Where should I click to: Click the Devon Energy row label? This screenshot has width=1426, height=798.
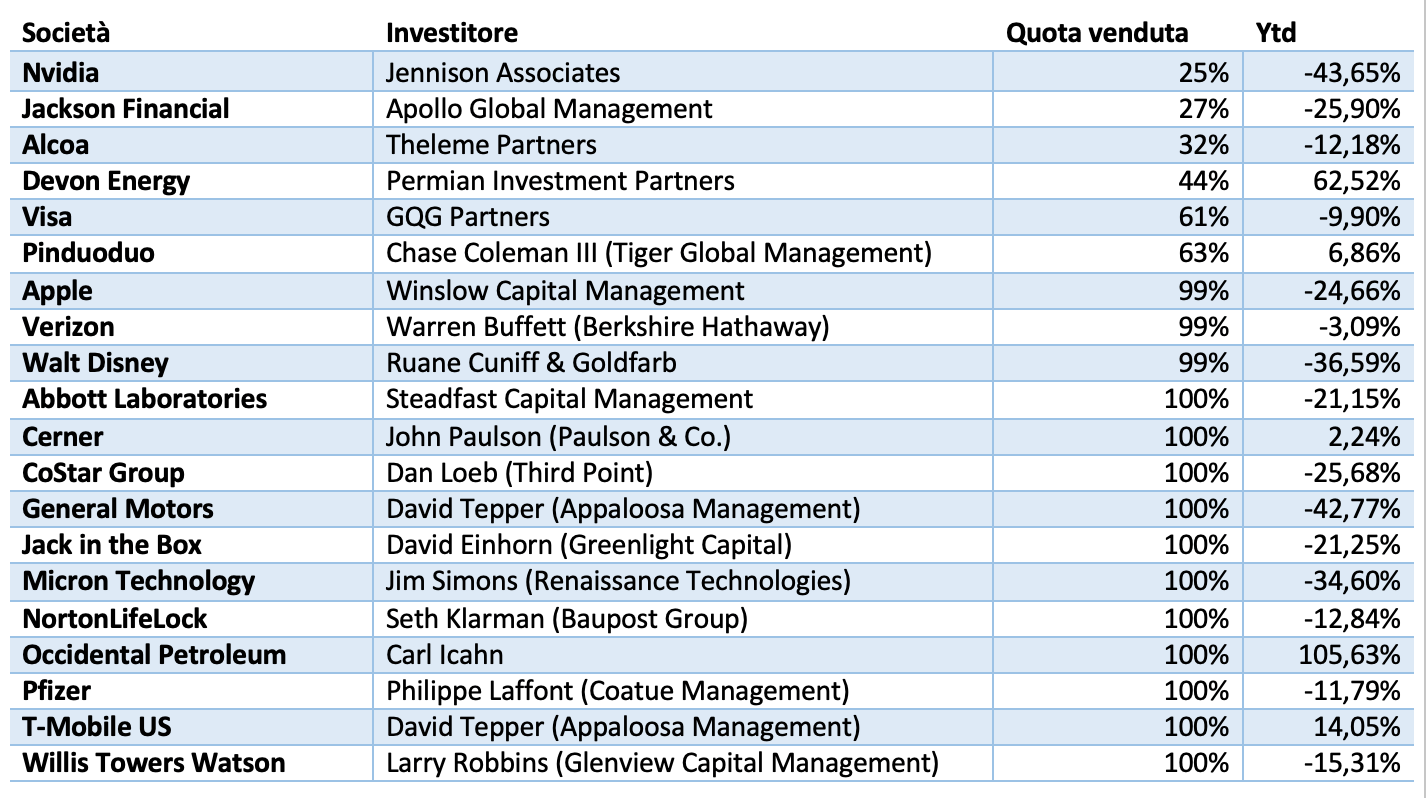106,181
